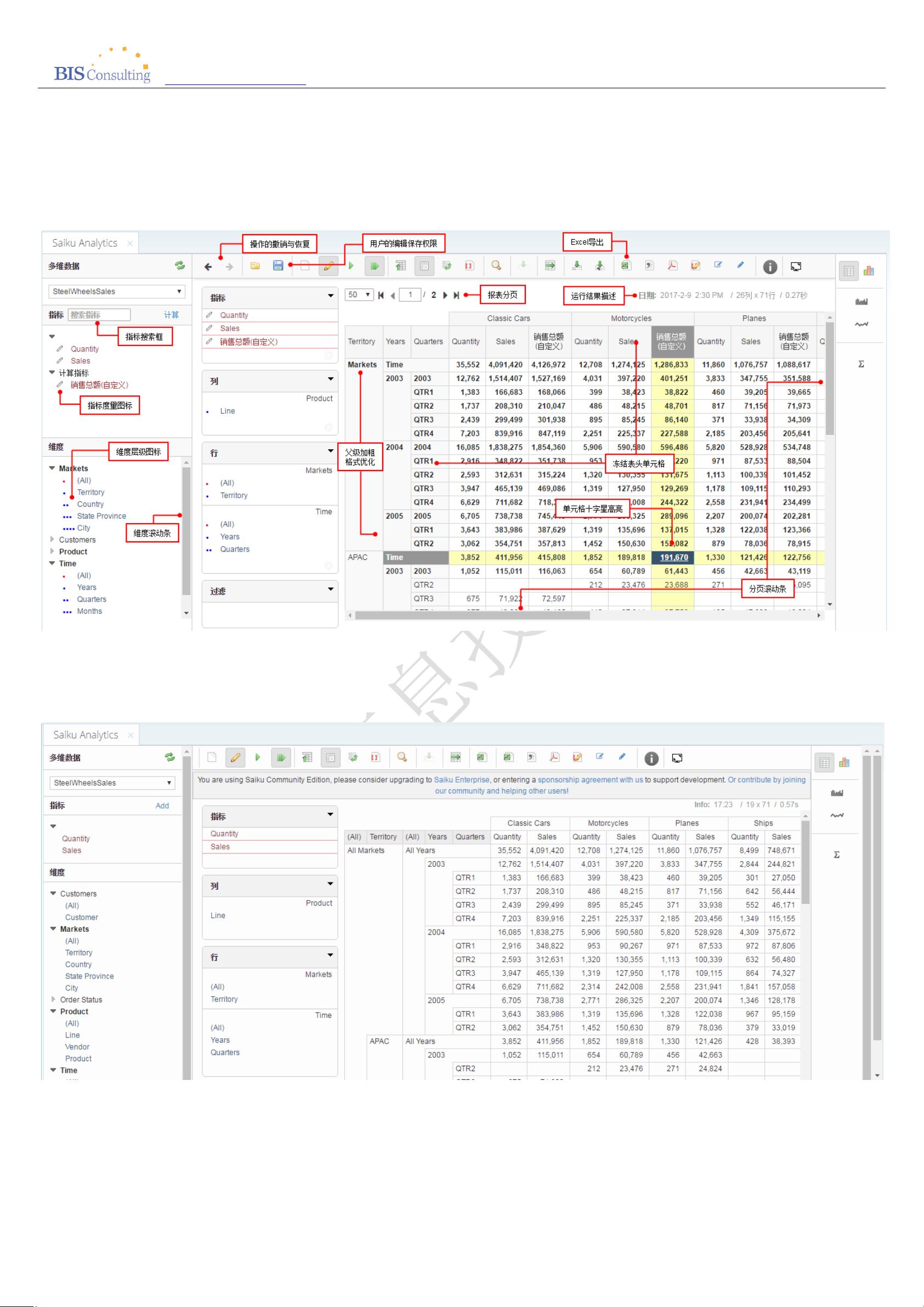Image resolution: width=924 pixels, height=1307 pixels.
Task: Collapse the Markets dimension in upper screenshot tree
Action: click(x=53, y=468)
